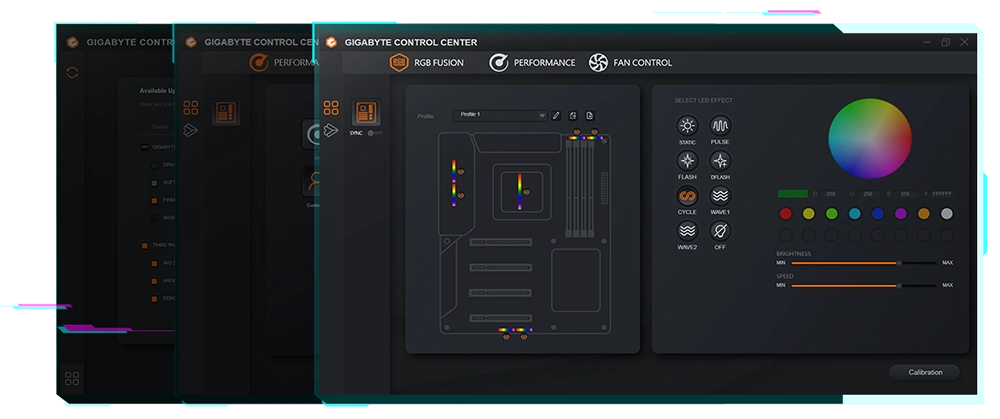Pick a color from the color wheel
The image size is (1000, 419).
click(870, 137)
